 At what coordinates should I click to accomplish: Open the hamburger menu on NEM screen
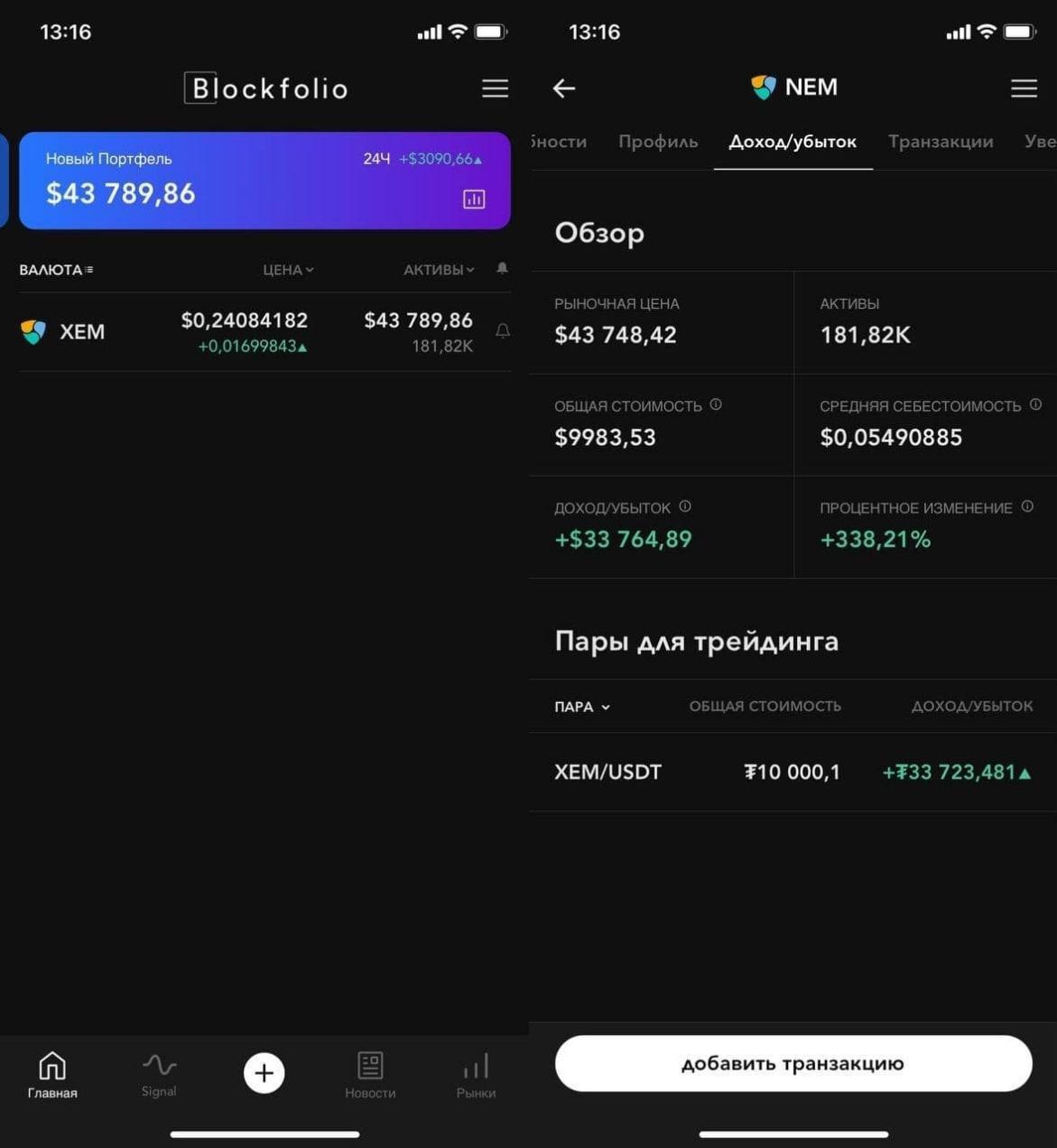(x=1024, y=88)
